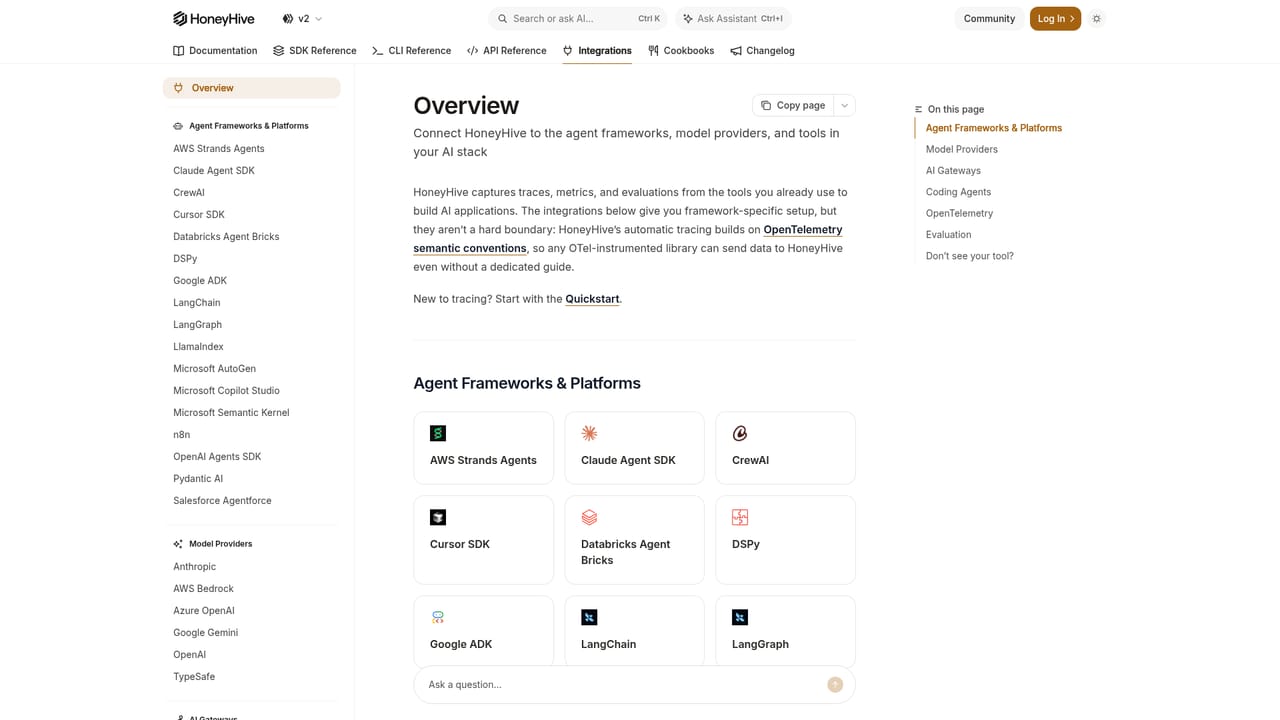Go to the Cookbooks tab

(x=681, y=50)
